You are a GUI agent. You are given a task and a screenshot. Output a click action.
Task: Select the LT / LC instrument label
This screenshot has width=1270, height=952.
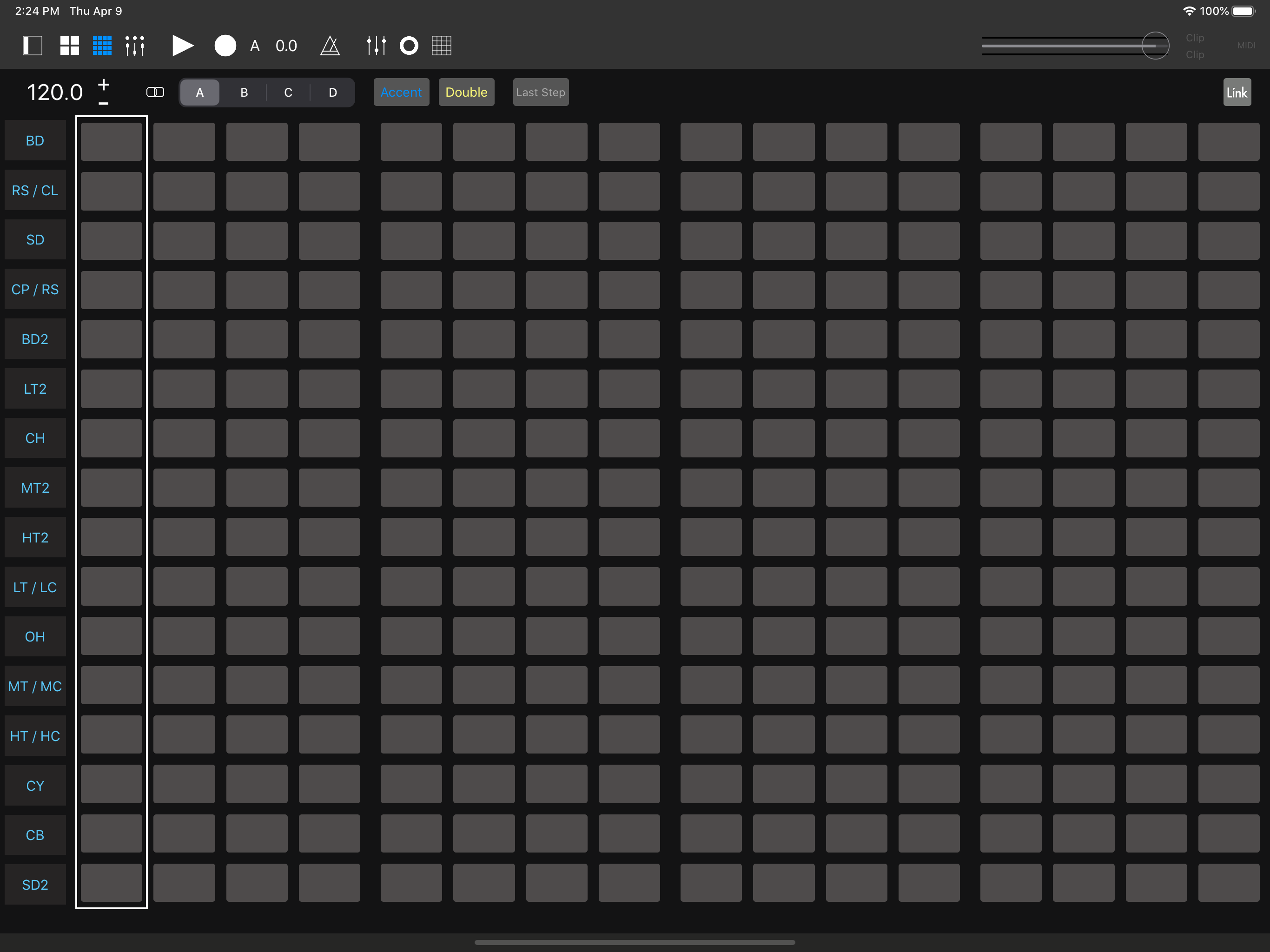point(35,588)
